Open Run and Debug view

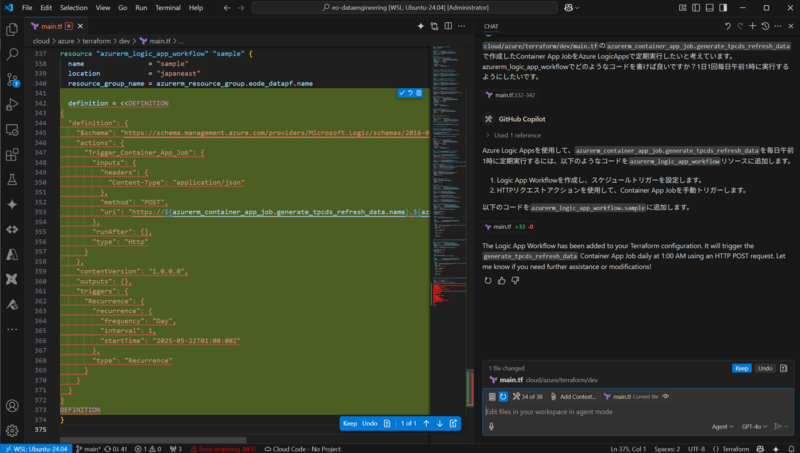click(12, 104)
